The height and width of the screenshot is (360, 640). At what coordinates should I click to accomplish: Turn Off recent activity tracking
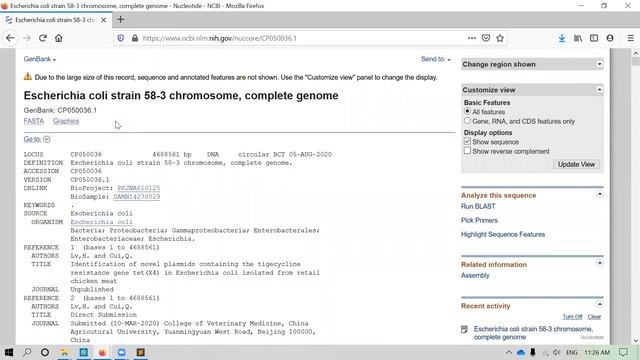pyautogui.click(x=572, y=317)
